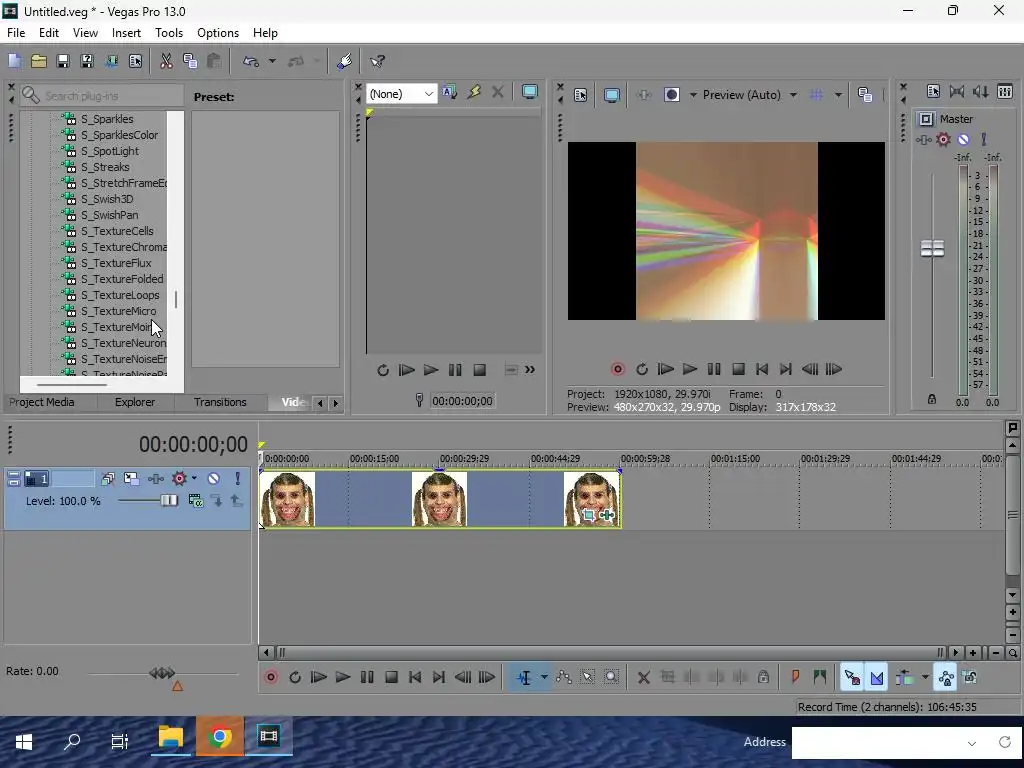This screenshot has height=768, width=1024.
Task: Open the overlays grid dropdown arrow
Action: (838, 95)
